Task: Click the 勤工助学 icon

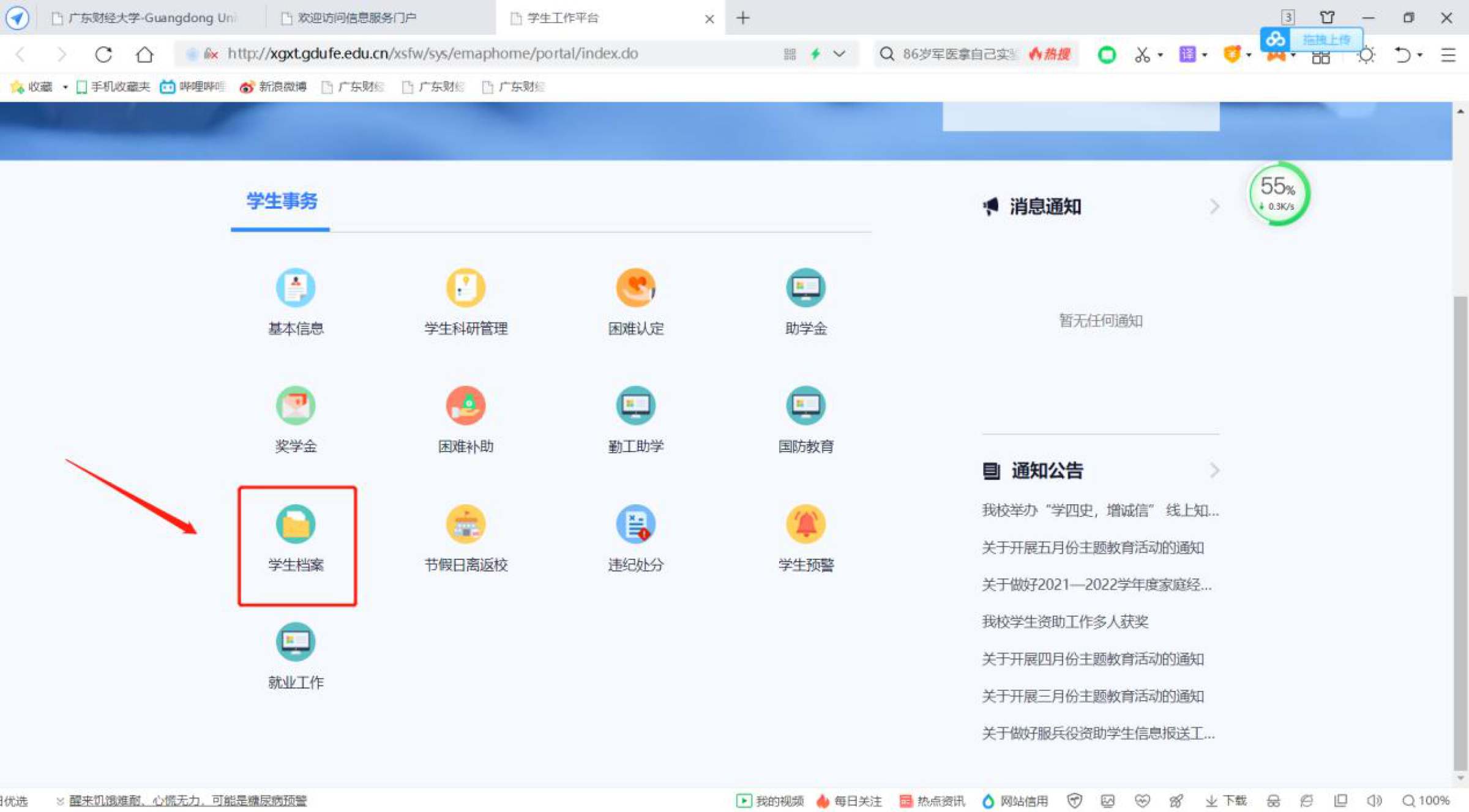Action: pos(635,405)
